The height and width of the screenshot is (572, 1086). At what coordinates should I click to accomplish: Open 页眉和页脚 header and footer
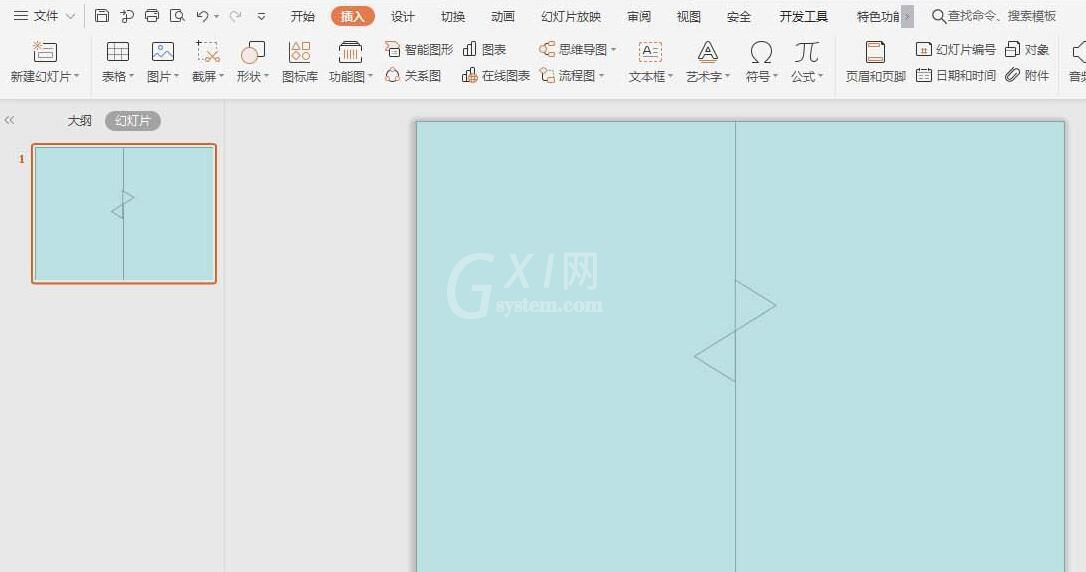pos(875,61)
